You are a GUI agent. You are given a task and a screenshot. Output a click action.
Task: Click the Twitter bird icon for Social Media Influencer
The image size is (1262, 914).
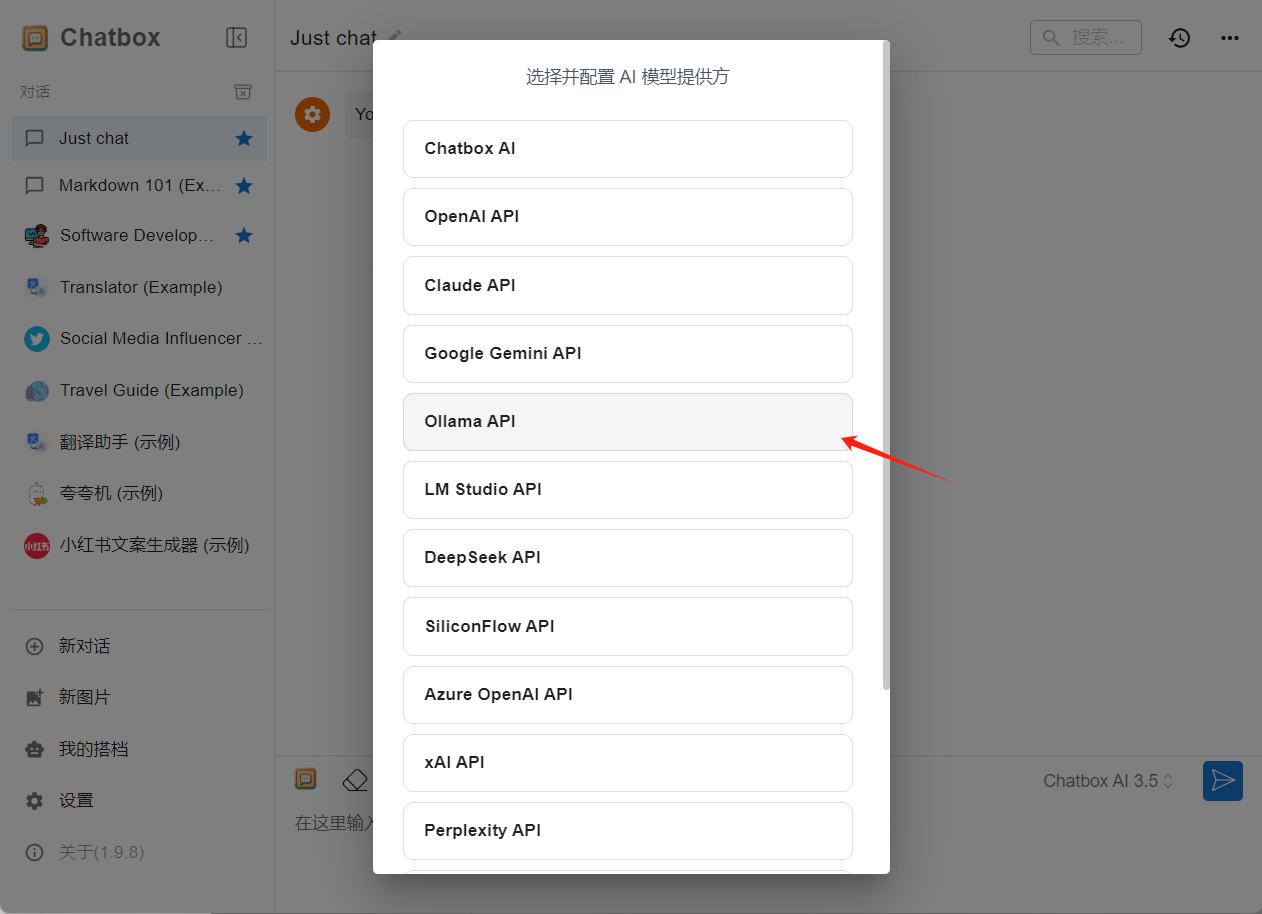coord(37,339)
